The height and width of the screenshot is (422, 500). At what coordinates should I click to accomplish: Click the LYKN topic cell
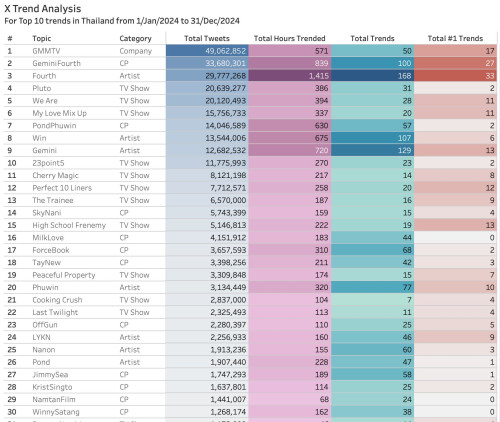[41, 337]
